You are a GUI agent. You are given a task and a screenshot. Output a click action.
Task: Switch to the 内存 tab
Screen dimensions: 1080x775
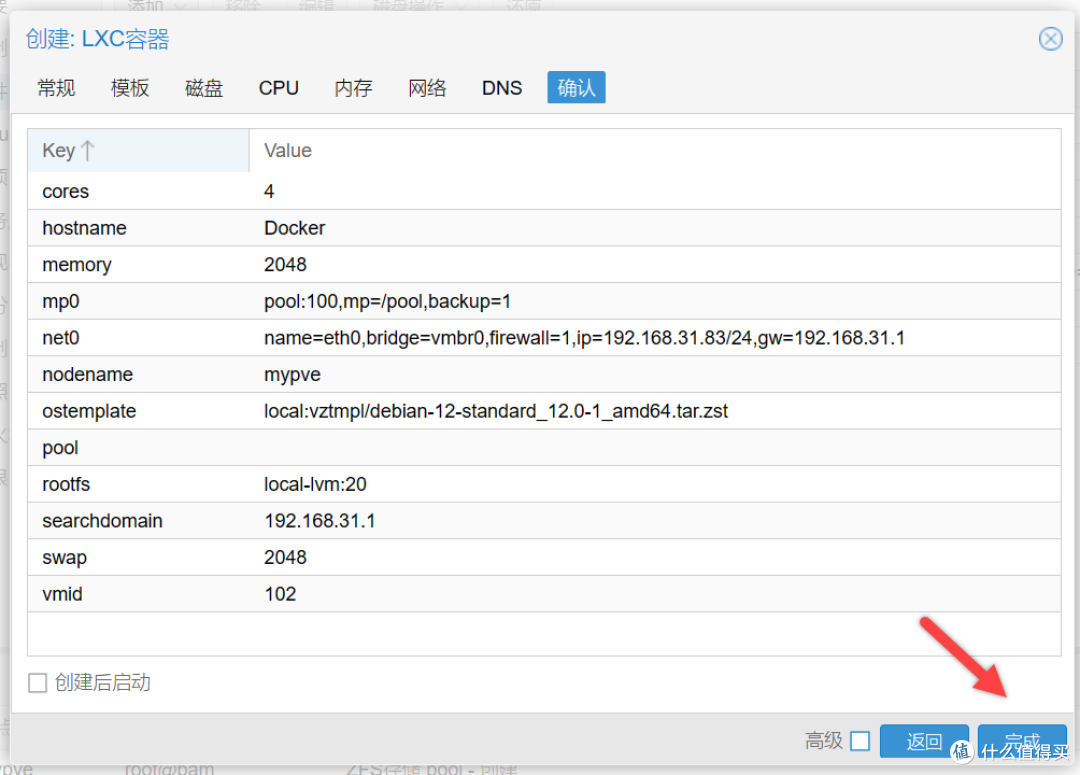click(353, 88)
